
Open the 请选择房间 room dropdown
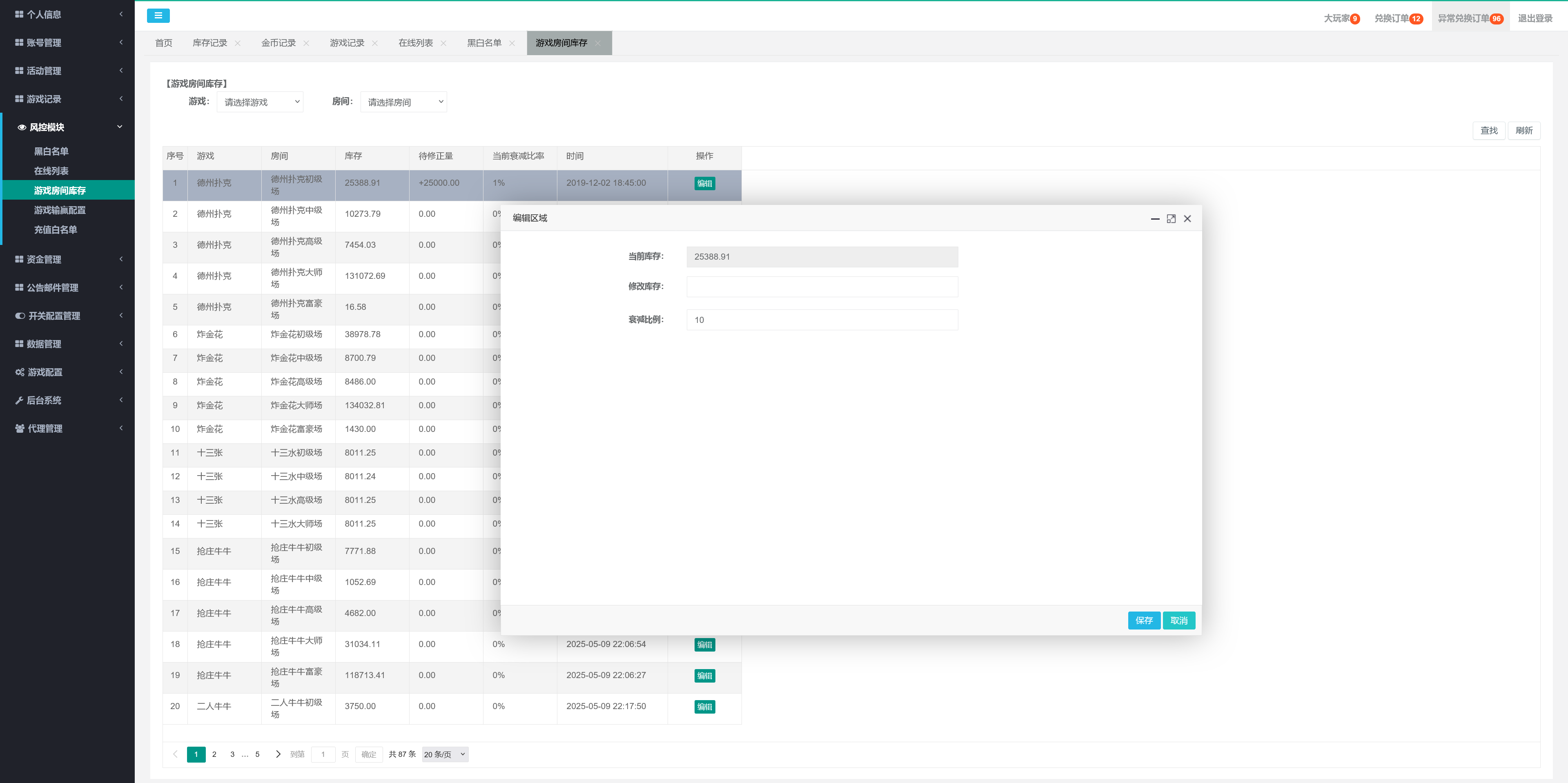coord(403,102)
